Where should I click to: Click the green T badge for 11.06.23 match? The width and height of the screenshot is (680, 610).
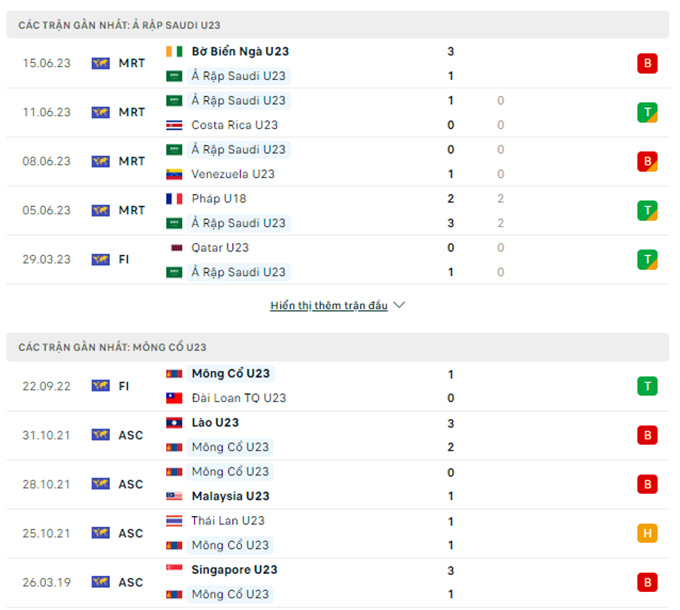[x=647, y=112]
